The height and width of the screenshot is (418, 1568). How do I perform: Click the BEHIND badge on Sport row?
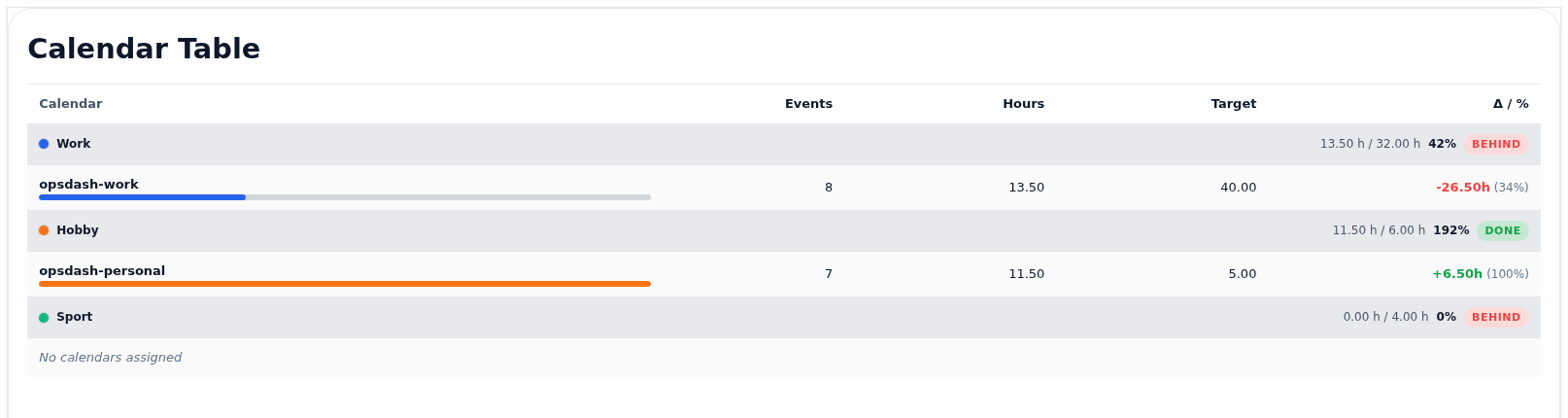coord(1496,317)
